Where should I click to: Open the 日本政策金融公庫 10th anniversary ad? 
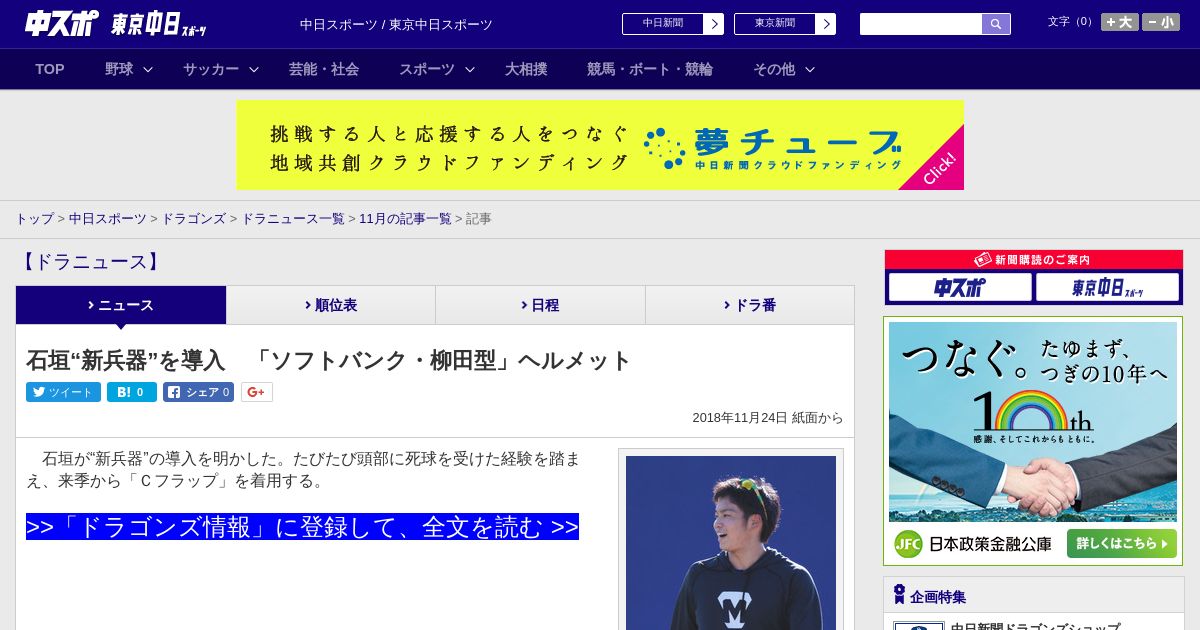tap(1033, 441)
